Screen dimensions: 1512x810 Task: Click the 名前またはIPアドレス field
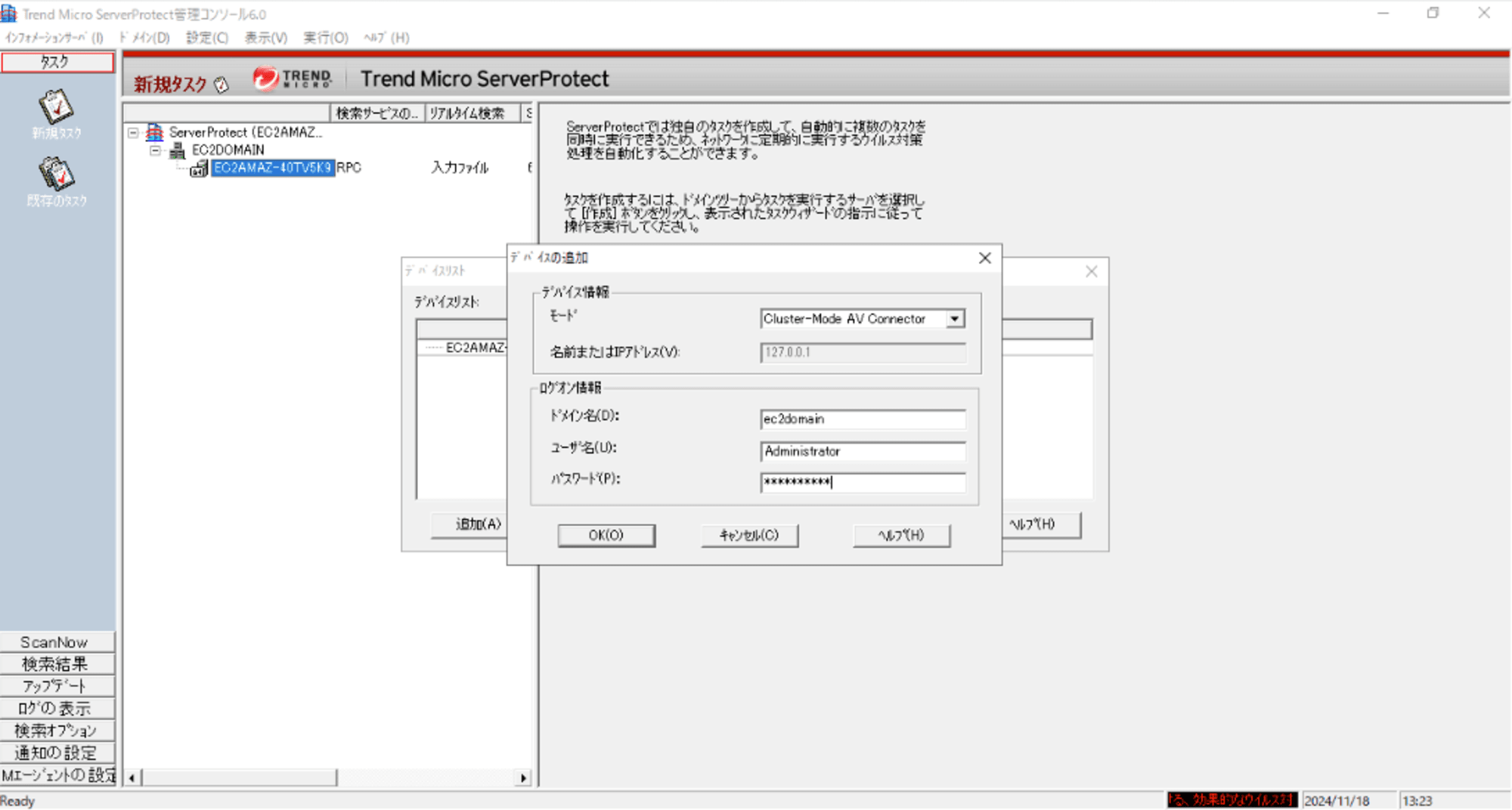click(x=863, y=352)
